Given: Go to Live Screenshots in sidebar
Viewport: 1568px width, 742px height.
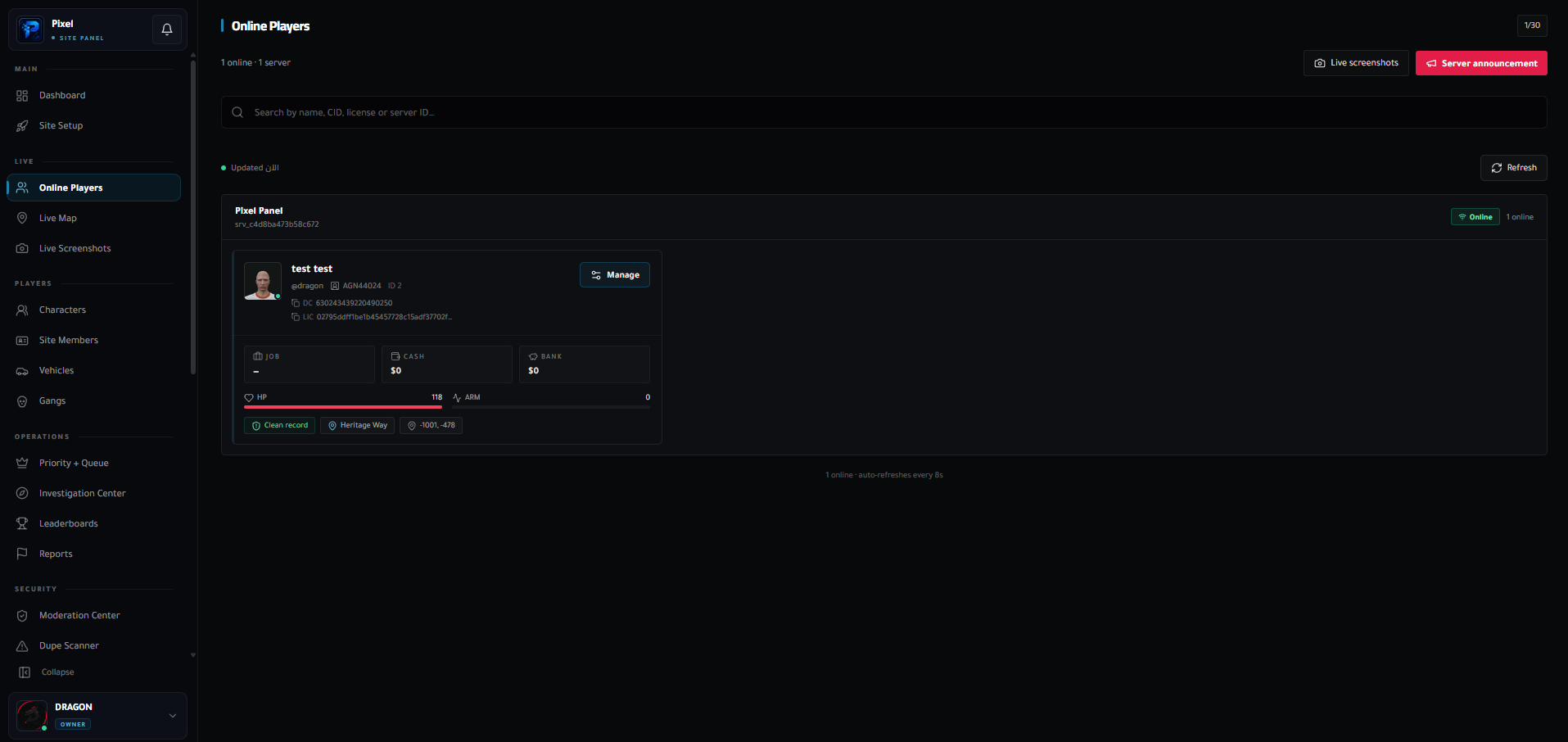Looking at the screenshot, I should (x=93, y=248).
